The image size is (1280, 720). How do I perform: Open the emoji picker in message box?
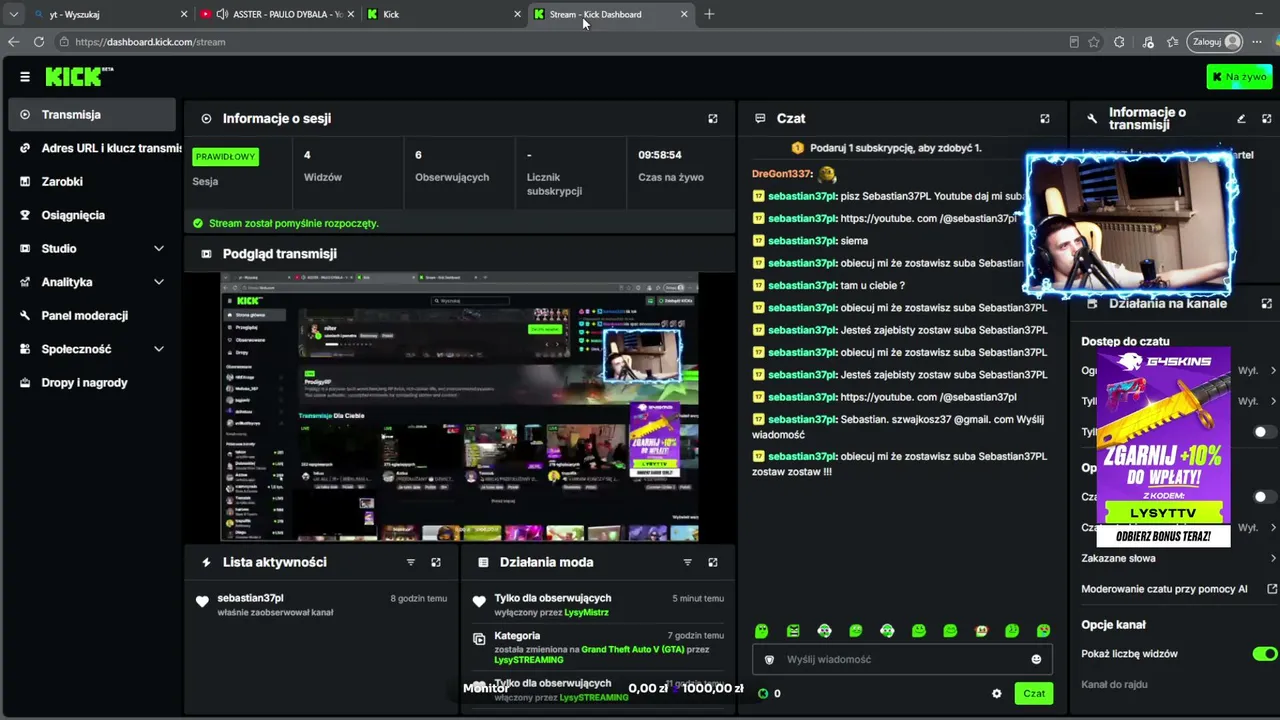click(1036, 659)
